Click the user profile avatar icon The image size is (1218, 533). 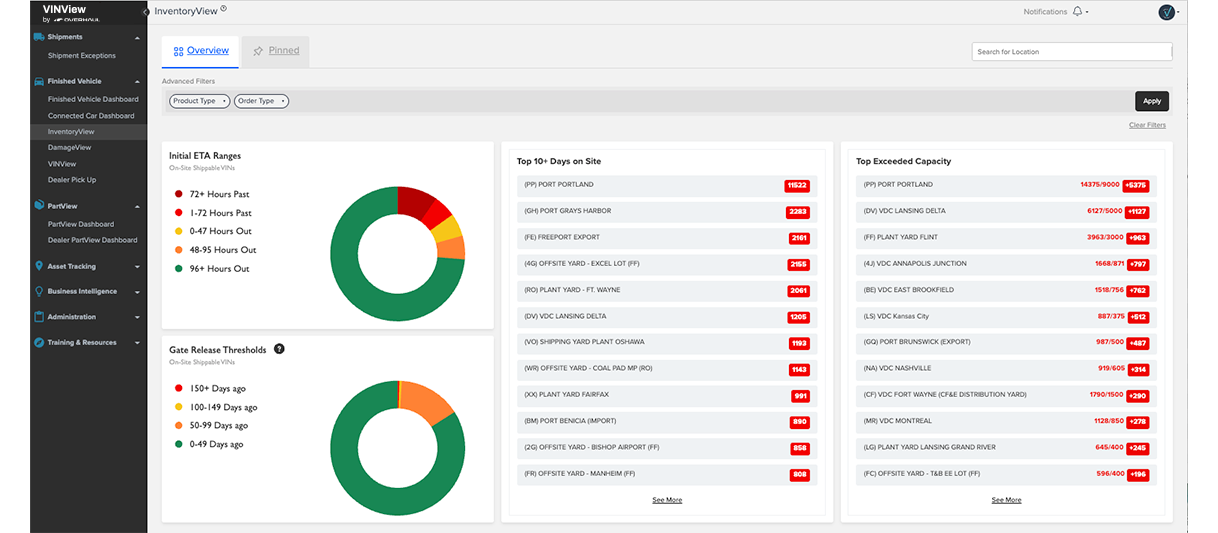click(1166, 12)
